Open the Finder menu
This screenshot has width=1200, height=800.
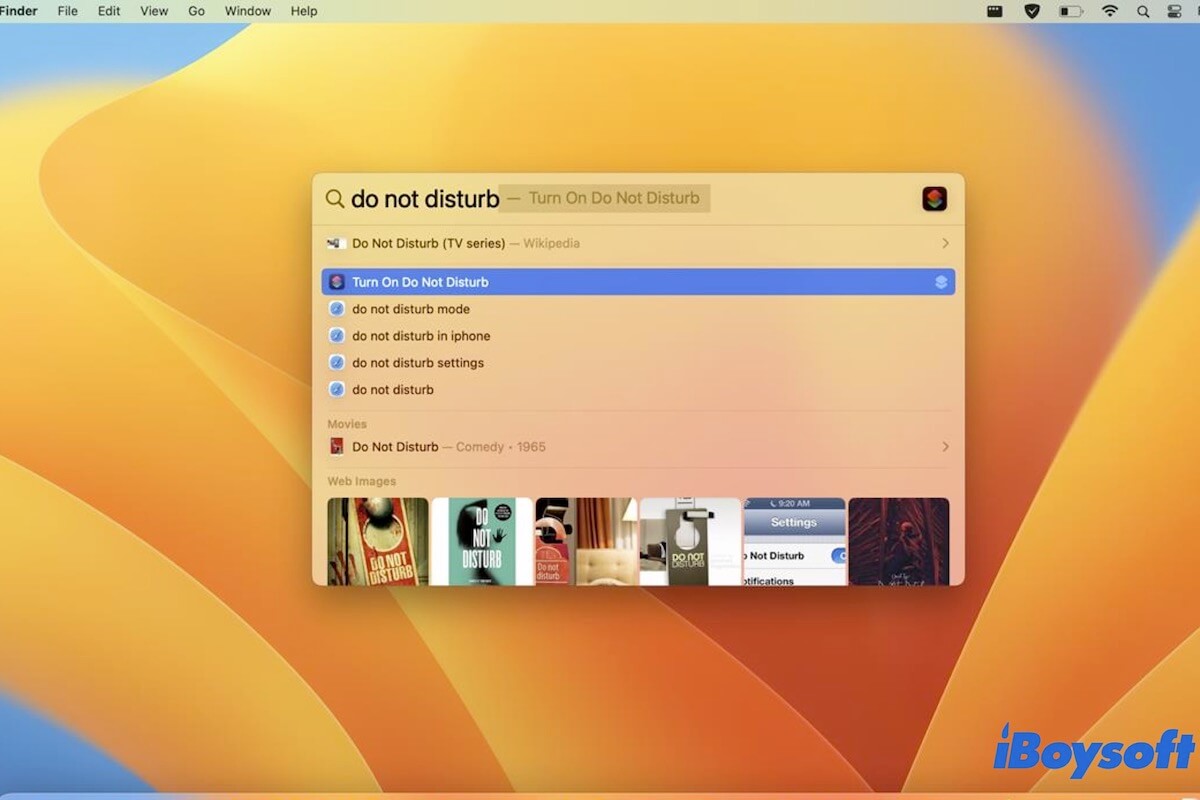pos(18,11)
